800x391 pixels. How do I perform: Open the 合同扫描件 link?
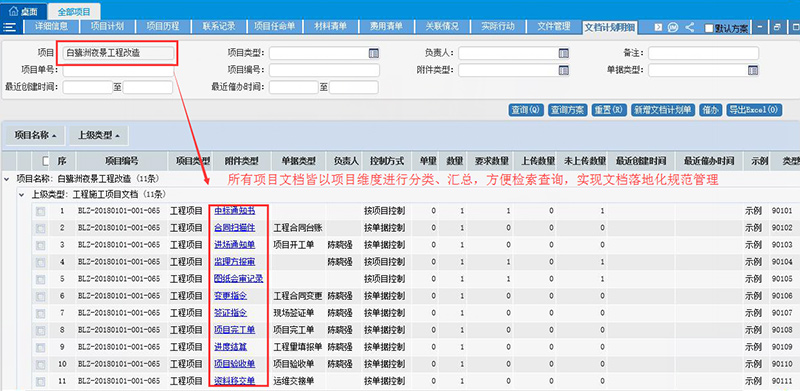tap(235, 227)
